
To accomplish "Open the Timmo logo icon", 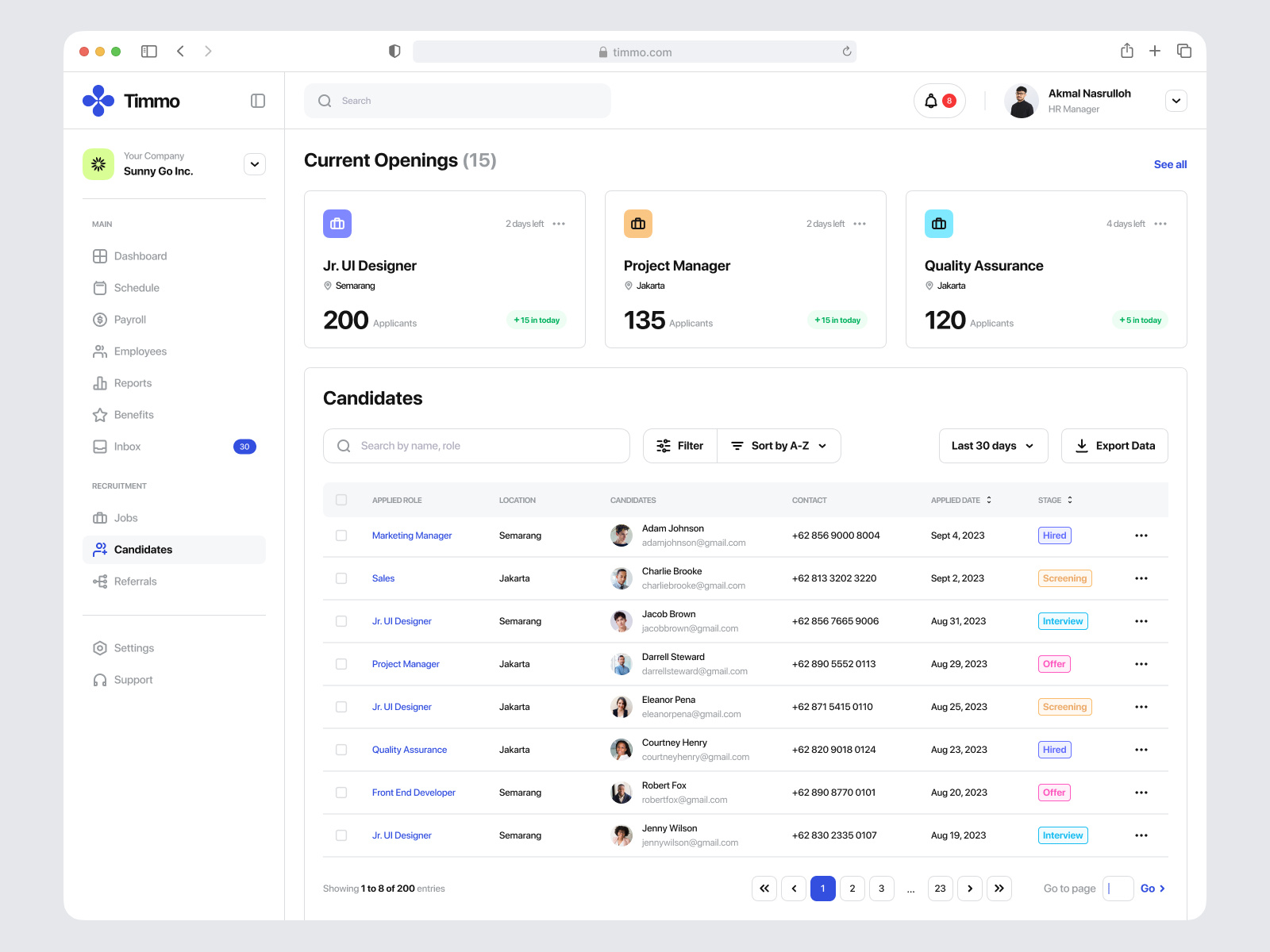I will 97,101.
